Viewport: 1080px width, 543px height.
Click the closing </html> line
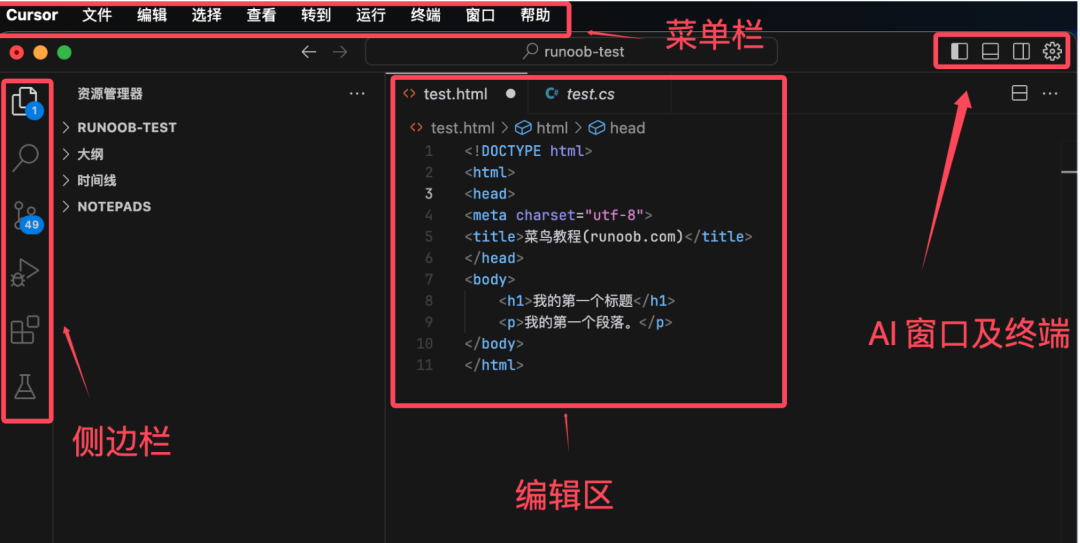pos(494,365)
